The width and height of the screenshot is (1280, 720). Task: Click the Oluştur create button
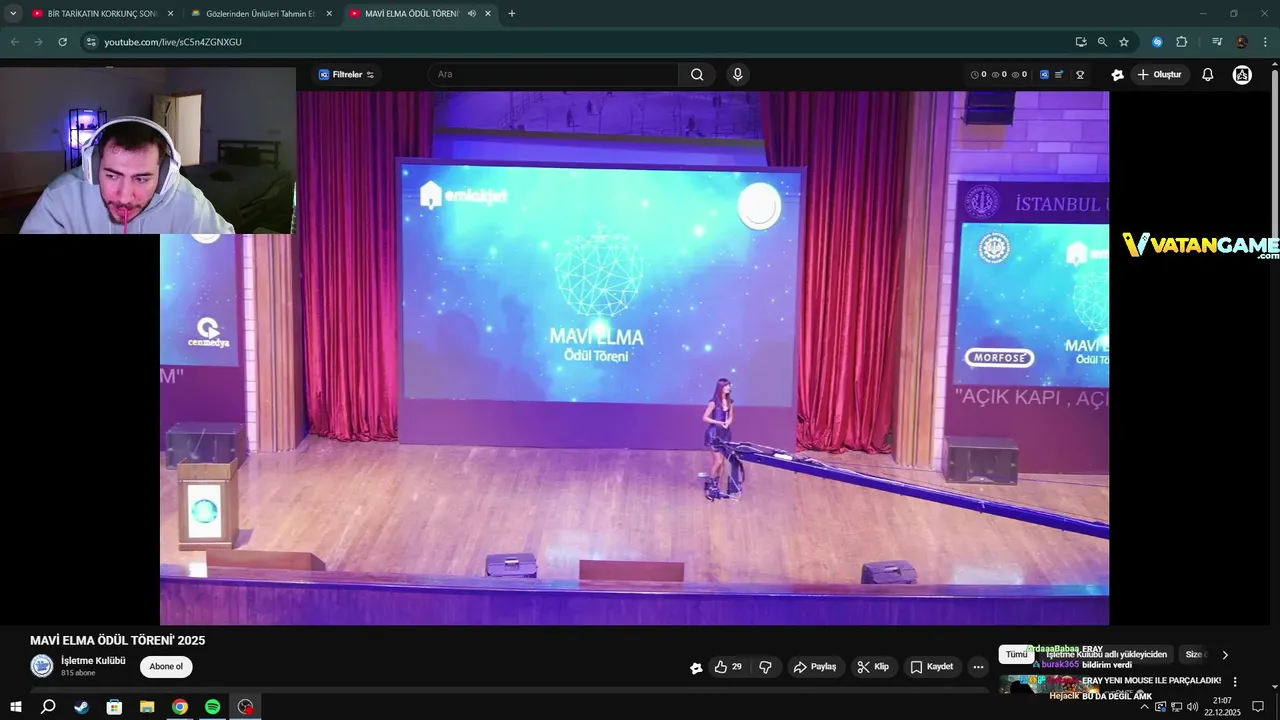1160,75
